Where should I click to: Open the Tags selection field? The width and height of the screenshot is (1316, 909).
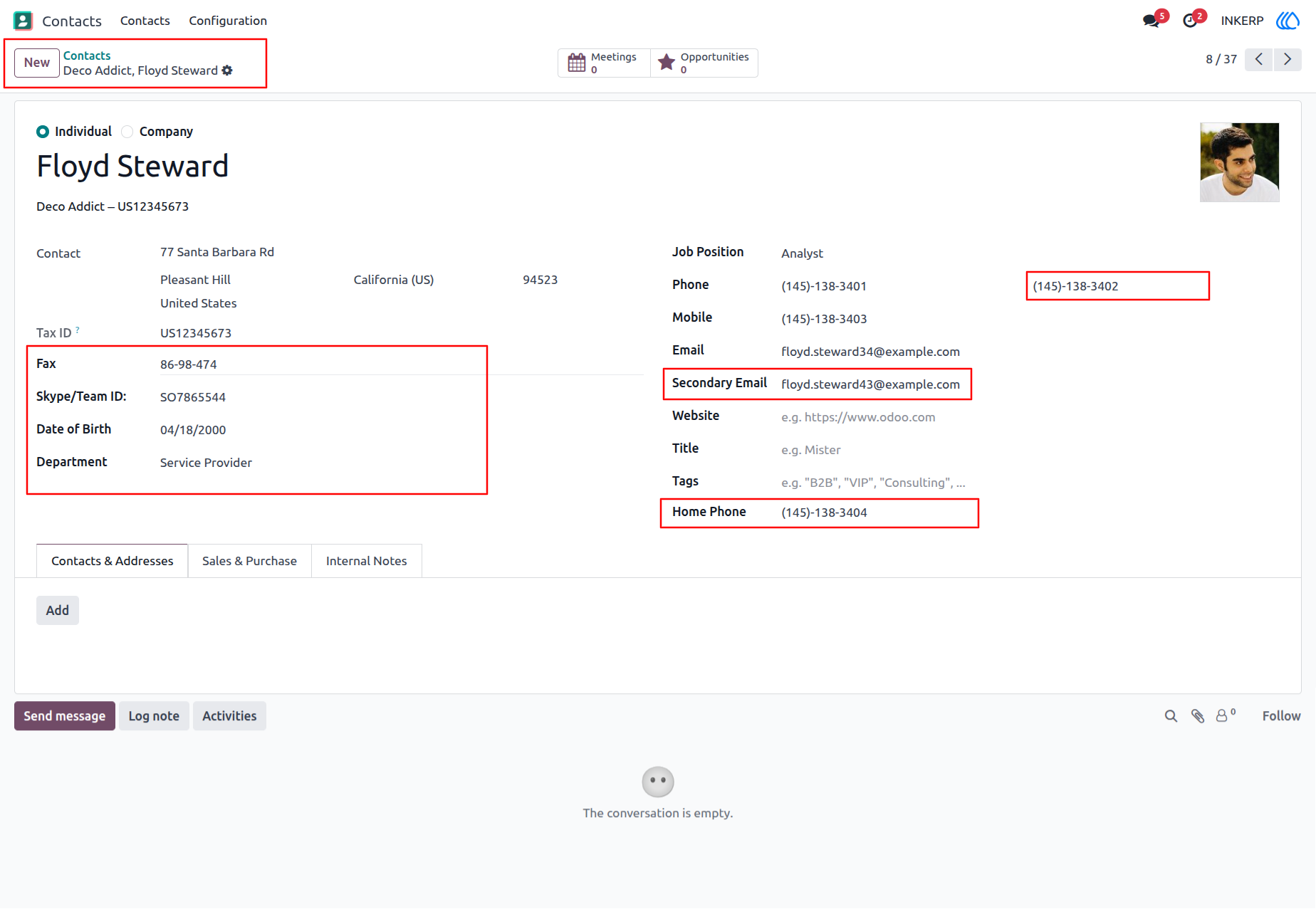1030,483
